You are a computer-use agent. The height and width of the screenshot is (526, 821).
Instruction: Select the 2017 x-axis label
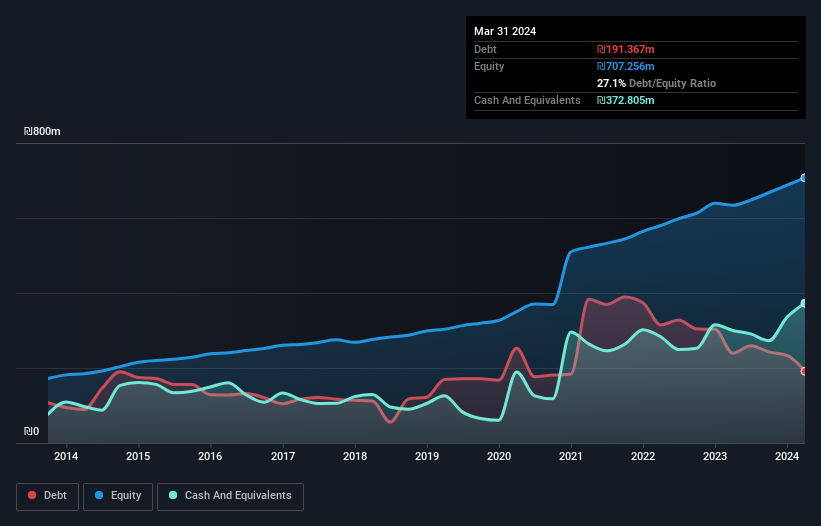click(283, 456)
